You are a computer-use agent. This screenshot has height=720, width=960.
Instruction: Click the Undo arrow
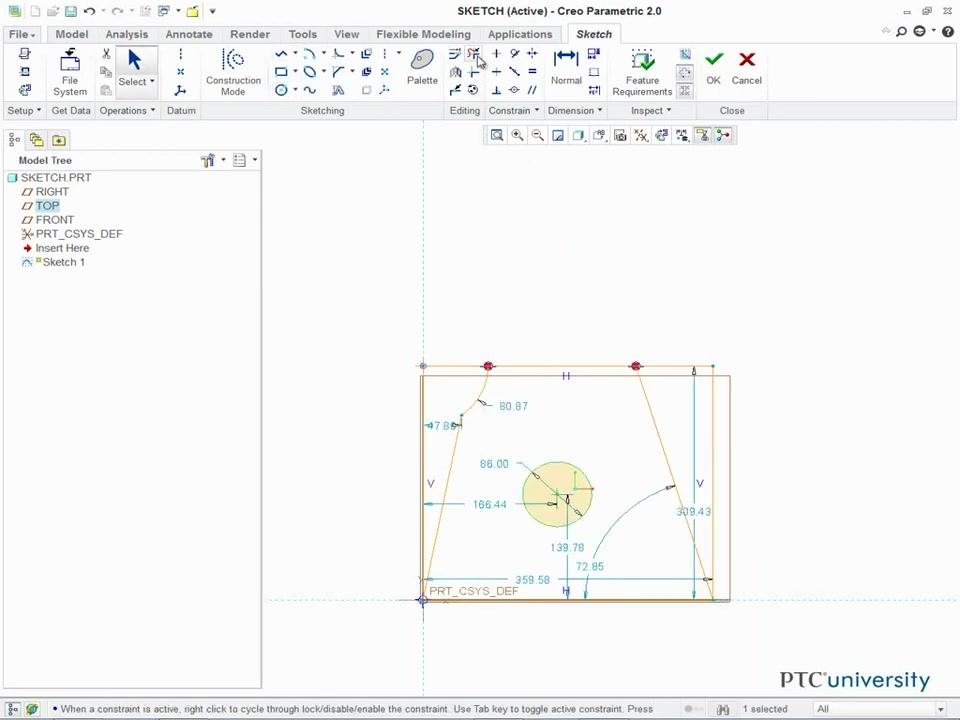(x=89, y=11)
